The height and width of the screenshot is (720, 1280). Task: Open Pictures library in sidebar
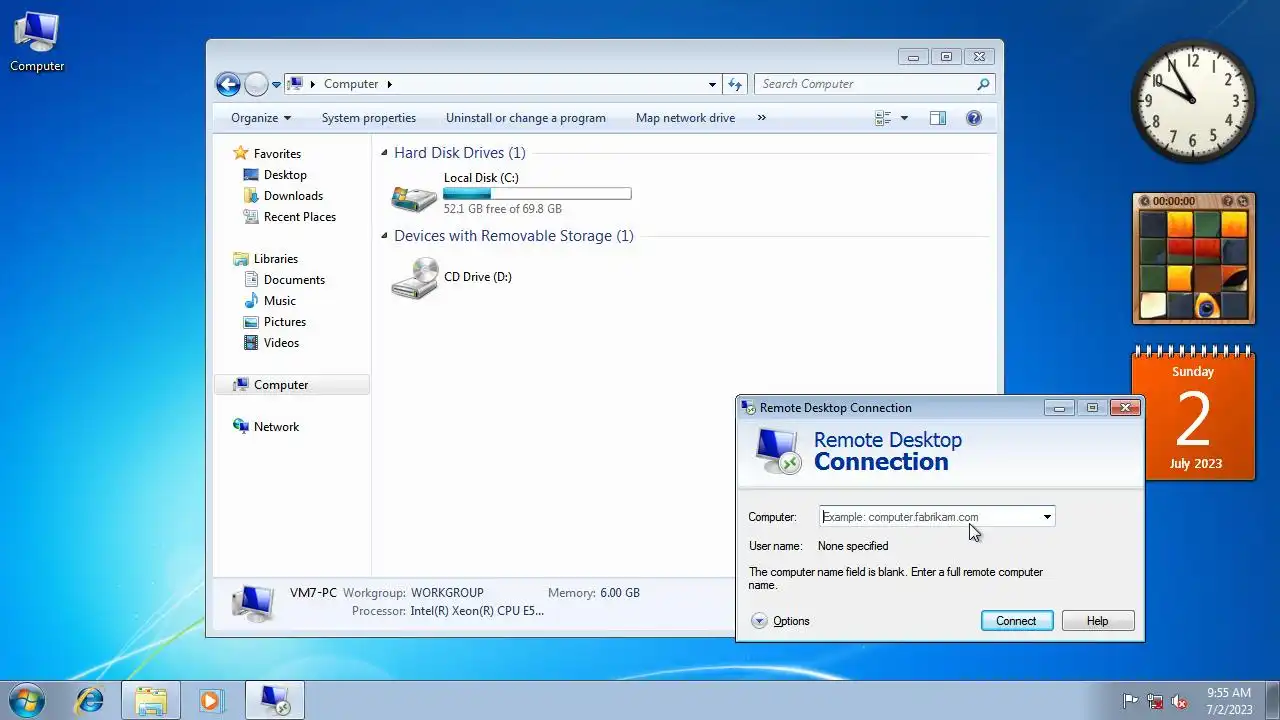click(275, 322)
